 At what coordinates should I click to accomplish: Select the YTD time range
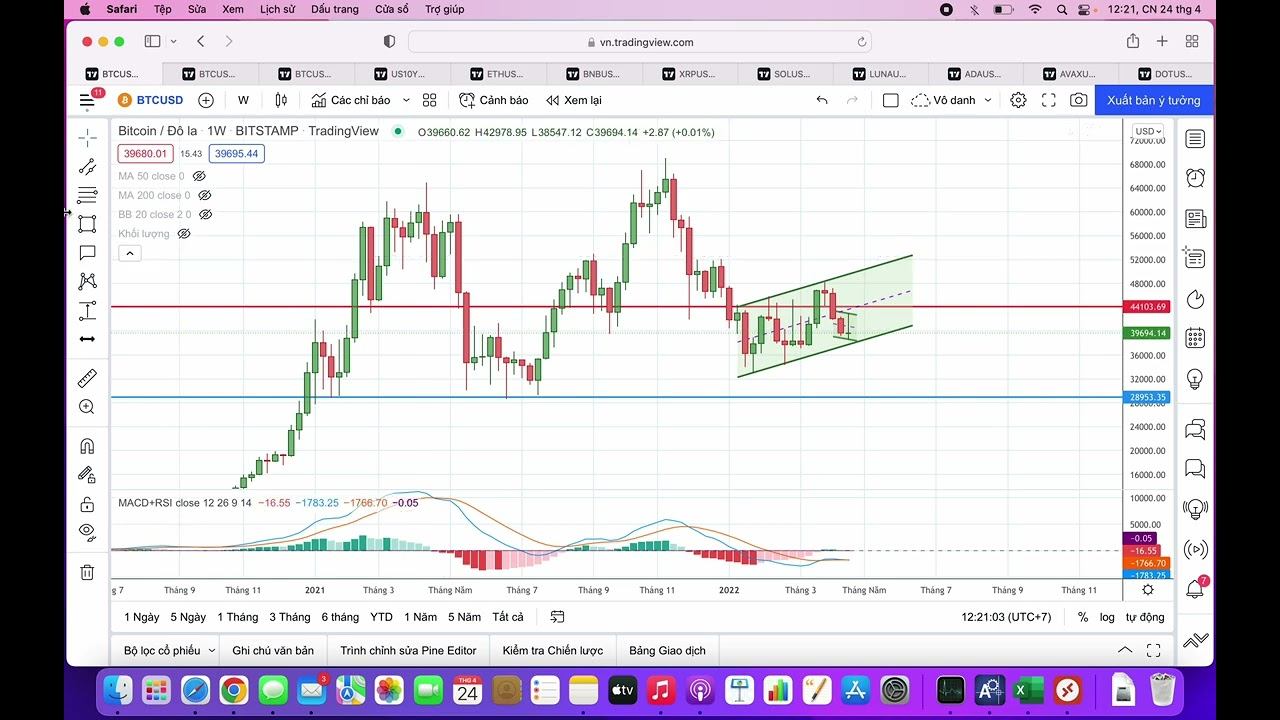tap(381, 617)
